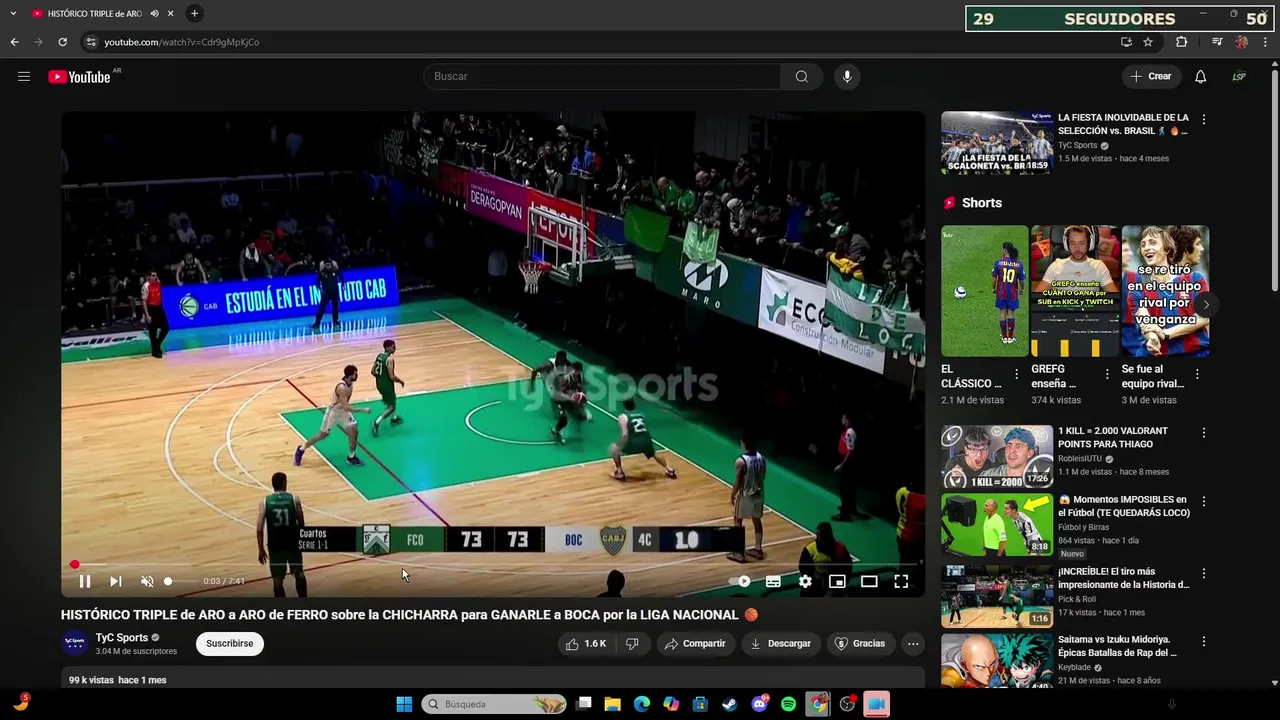
Task: Open TyC Sports channel name link
Action: click(122, 638)
